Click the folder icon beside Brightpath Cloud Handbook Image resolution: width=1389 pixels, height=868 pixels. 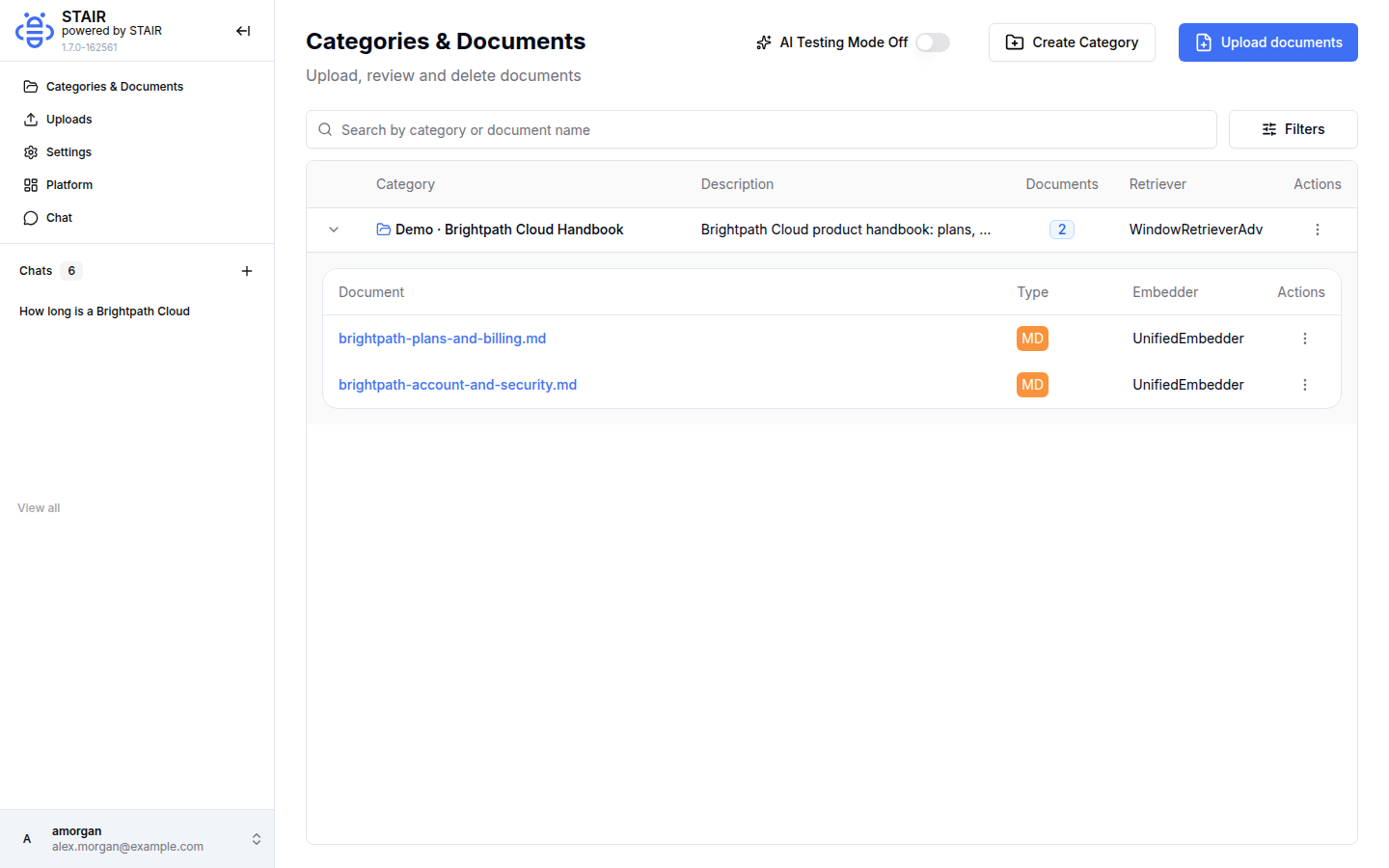coord(384,230)
